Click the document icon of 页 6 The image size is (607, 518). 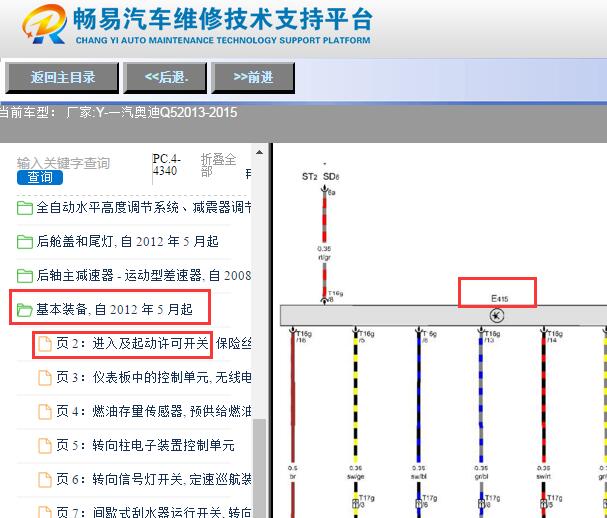[45, 480]
